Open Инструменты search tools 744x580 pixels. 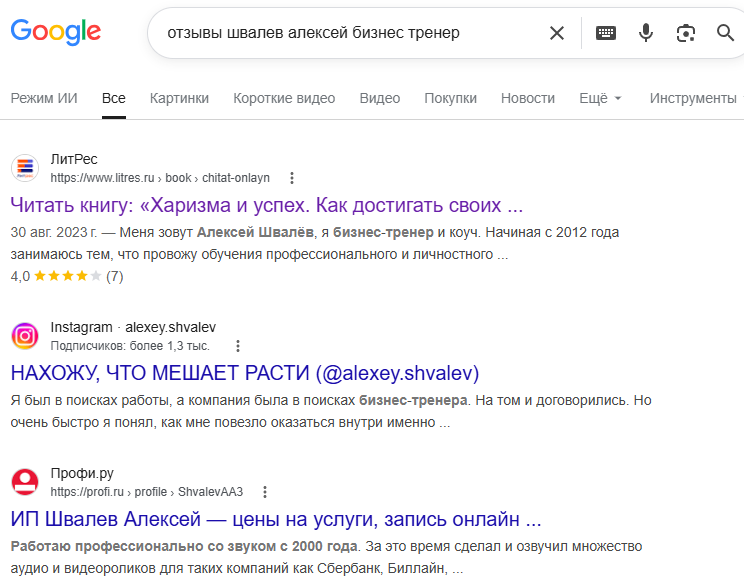click(693, 98)
